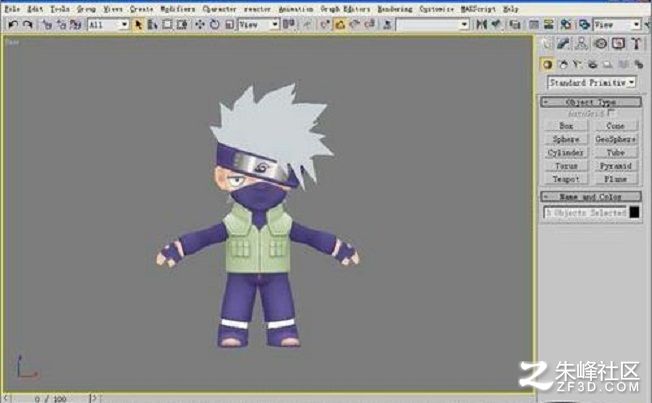Open the Layer Manager icon
652x403 pixels.
tap(515, 25)
